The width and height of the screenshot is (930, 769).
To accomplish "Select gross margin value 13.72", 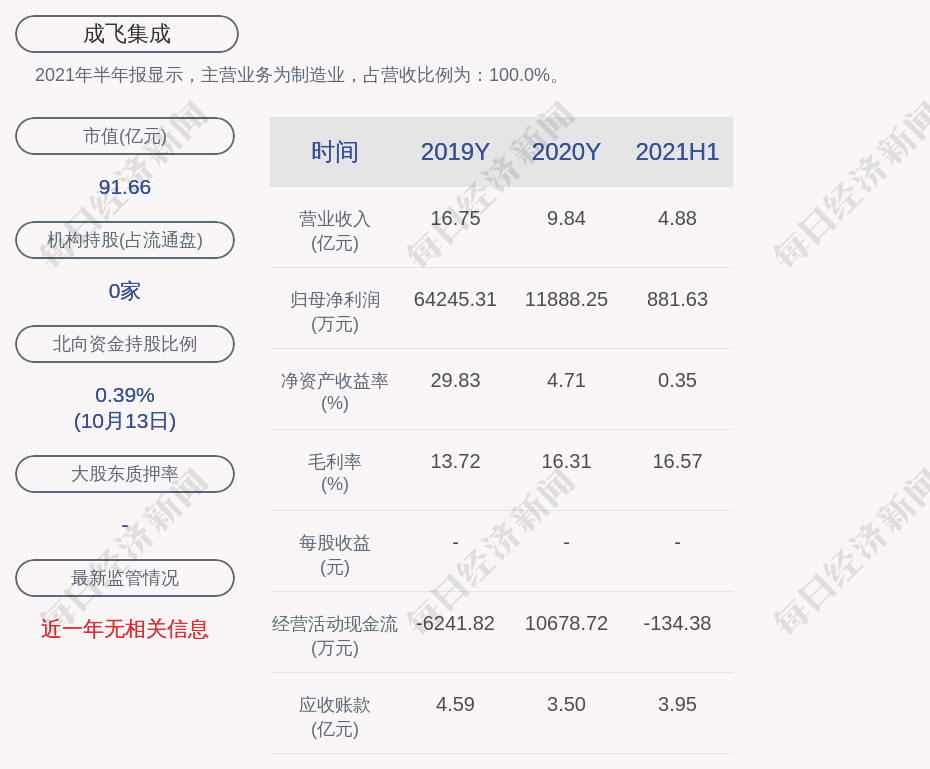I will click(455, 461).
